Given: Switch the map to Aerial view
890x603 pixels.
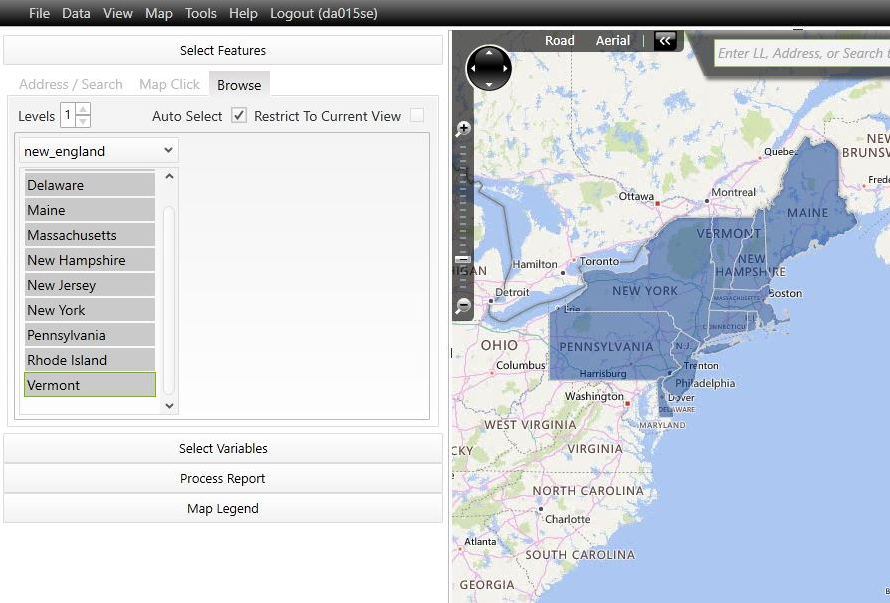Looking at the screenshot, I should [x=612, y=41].
